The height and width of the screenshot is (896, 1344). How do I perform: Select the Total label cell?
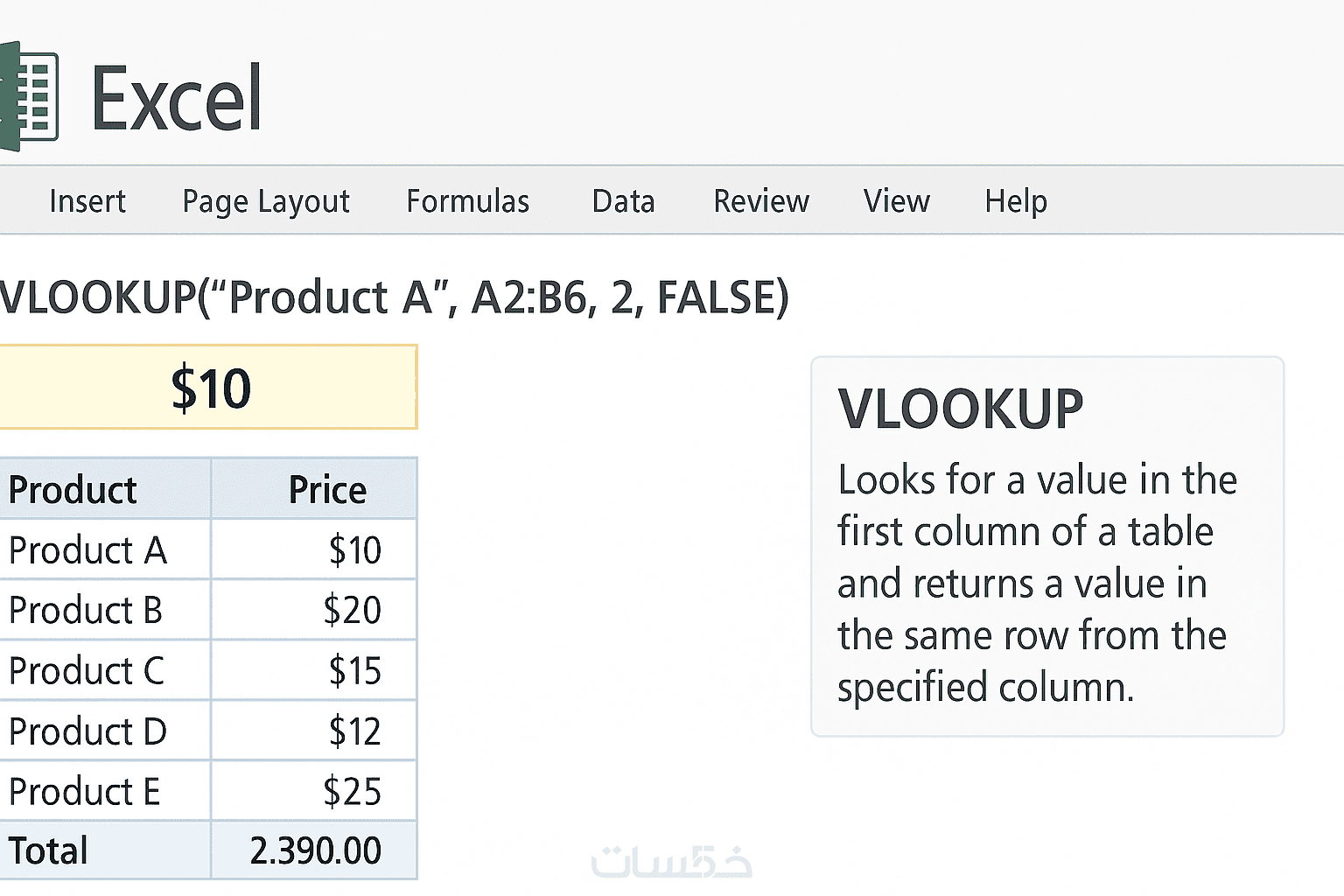(103, 850)
